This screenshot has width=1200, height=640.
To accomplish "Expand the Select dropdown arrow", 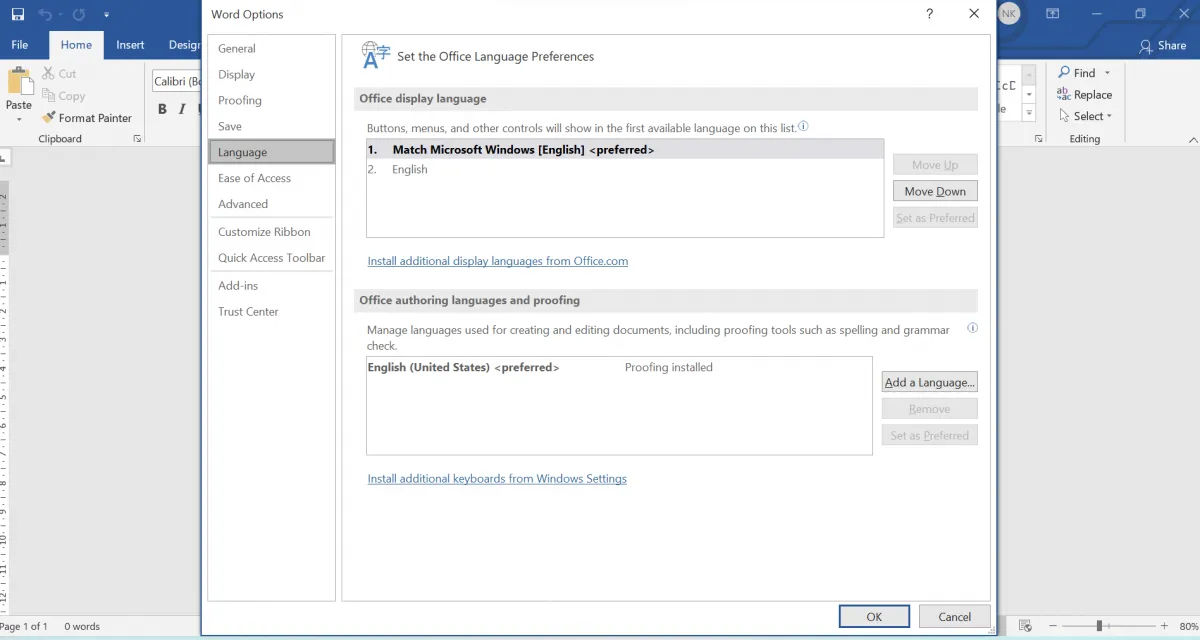I will tap(1109, 117).
